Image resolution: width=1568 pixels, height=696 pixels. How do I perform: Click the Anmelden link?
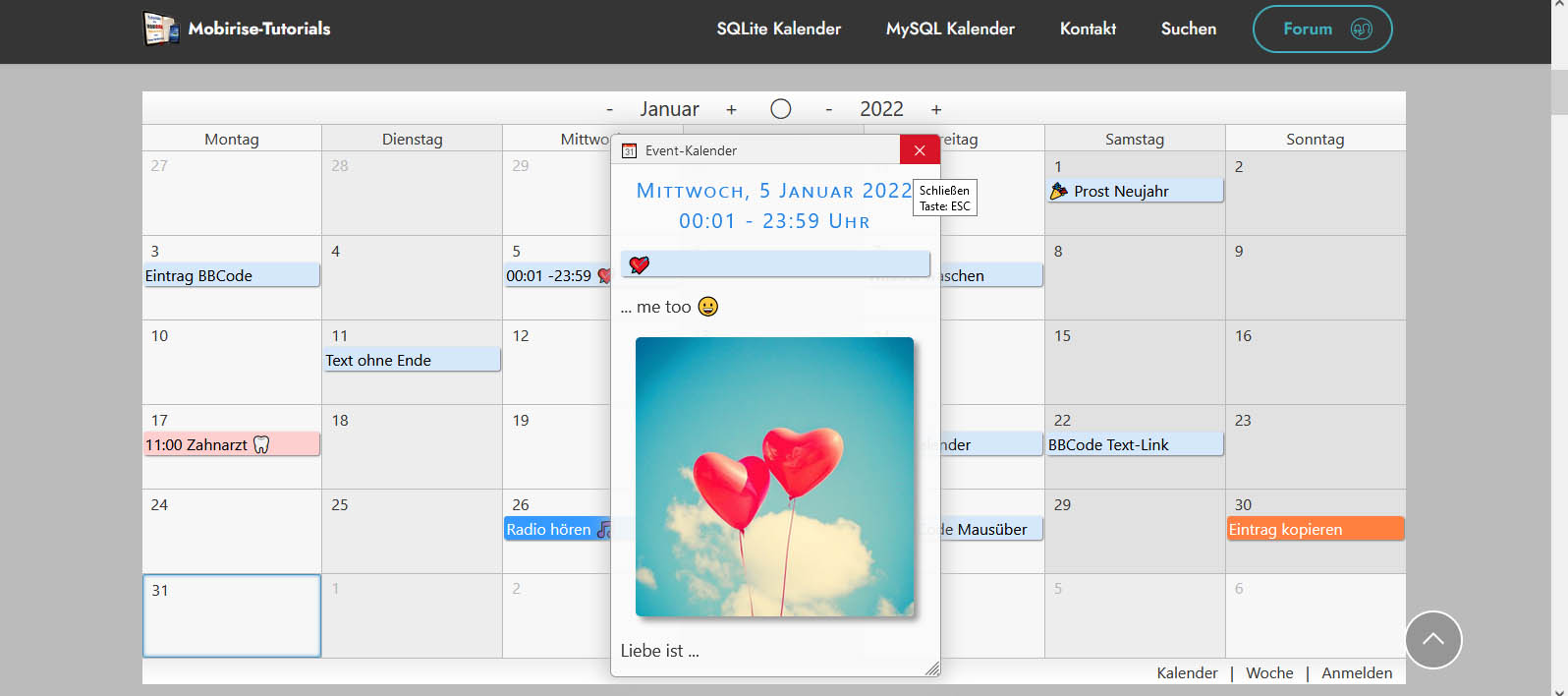(x=1356, y=673)
